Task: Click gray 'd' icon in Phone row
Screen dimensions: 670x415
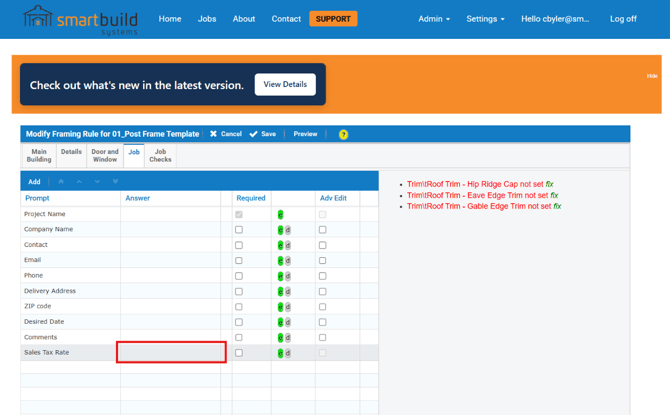Action: 288,276
